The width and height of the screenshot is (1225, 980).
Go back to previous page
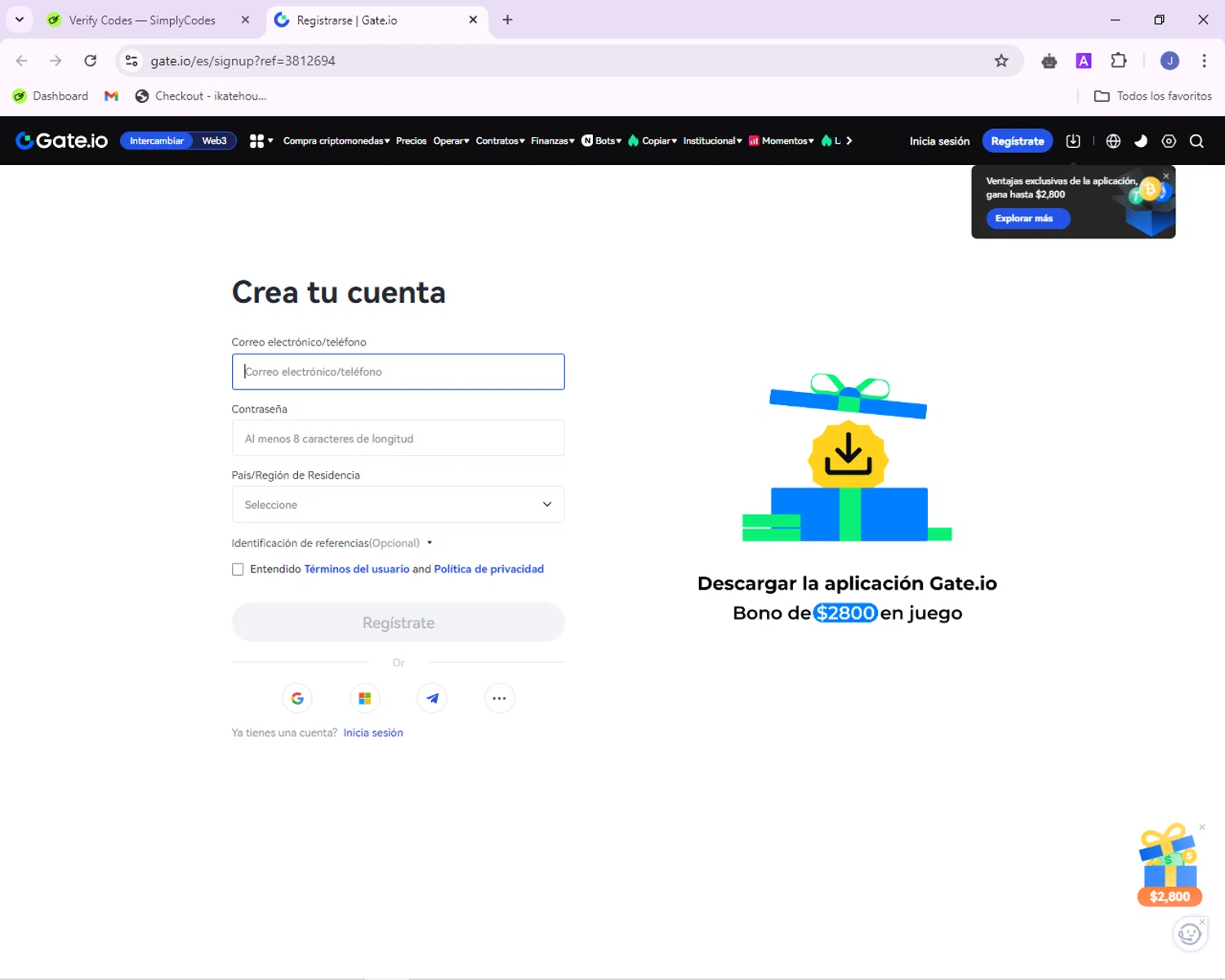click(x=22, y=60)
